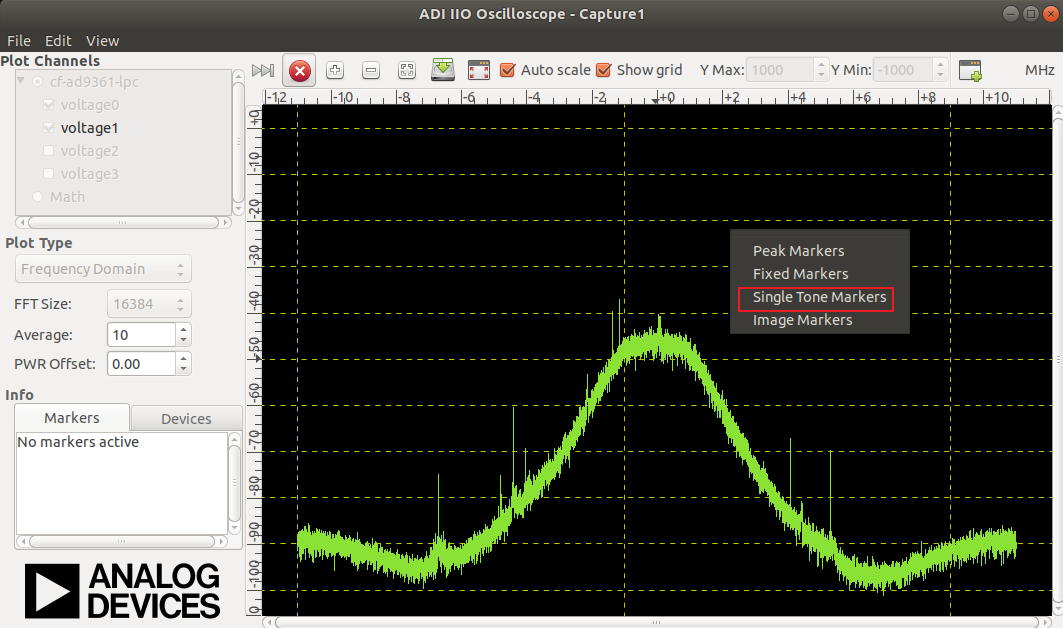
Task: Click the red stop capture button
Action: (x=299, y=71)
